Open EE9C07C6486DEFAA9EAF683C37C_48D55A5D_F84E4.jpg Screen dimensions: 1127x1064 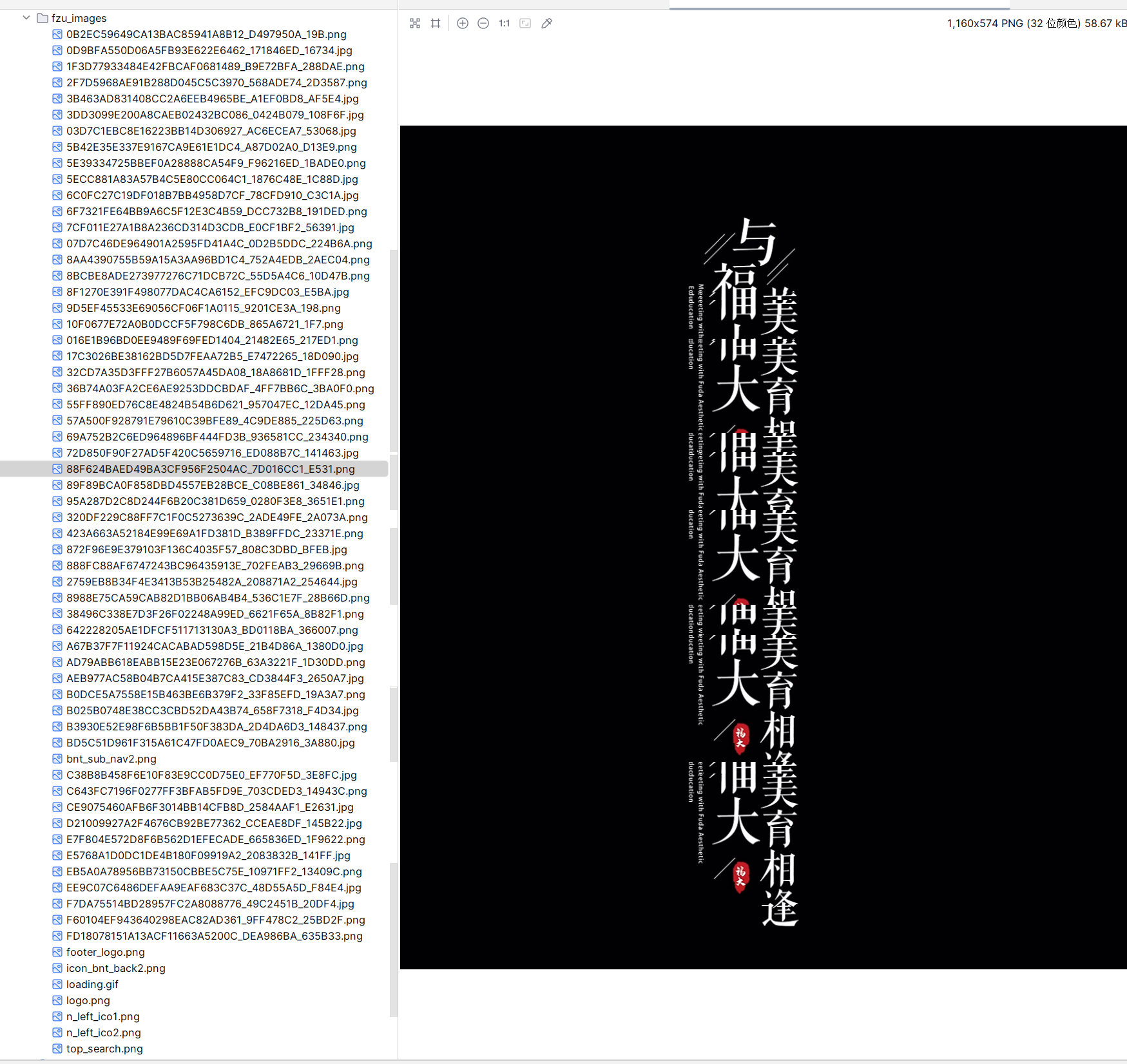pyautogui.click(x=214, y=888)
